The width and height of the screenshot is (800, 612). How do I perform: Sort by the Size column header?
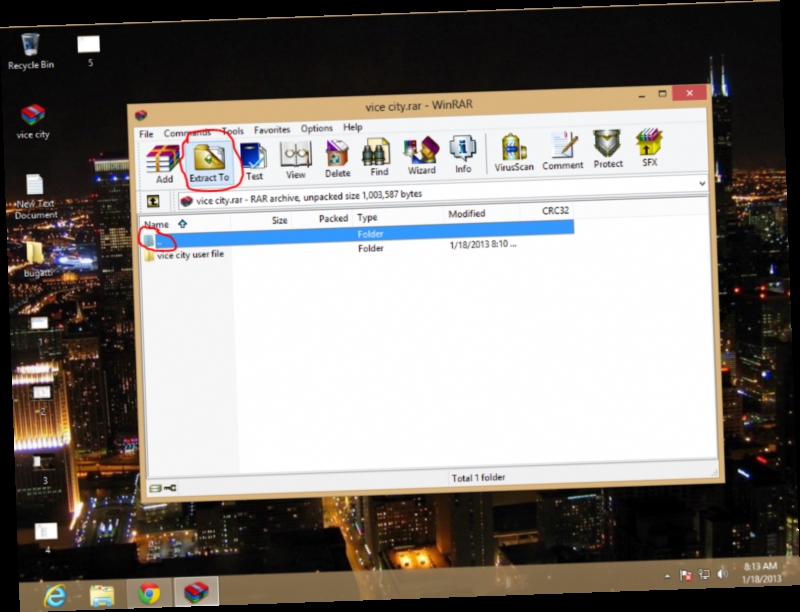(260, 220)
